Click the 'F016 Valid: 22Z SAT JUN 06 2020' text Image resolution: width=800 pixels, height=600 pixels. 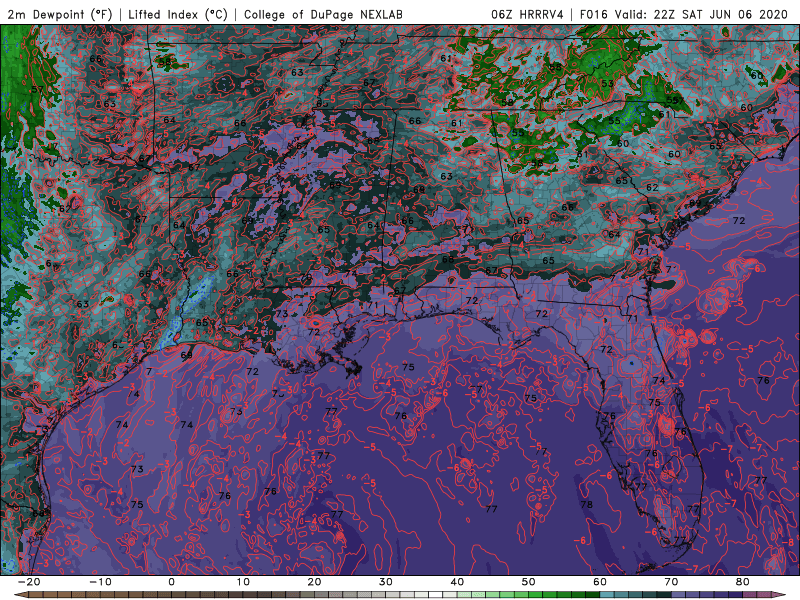coord(684,14)
